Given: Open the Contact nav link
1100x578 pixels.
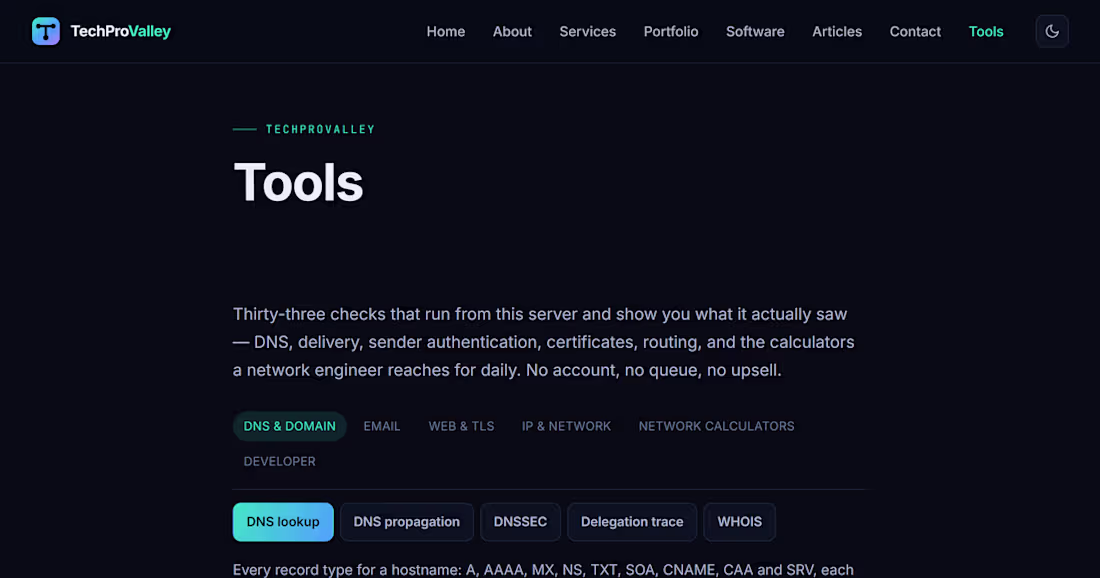Looking at the screenshot, I should [x=915, y=32].
